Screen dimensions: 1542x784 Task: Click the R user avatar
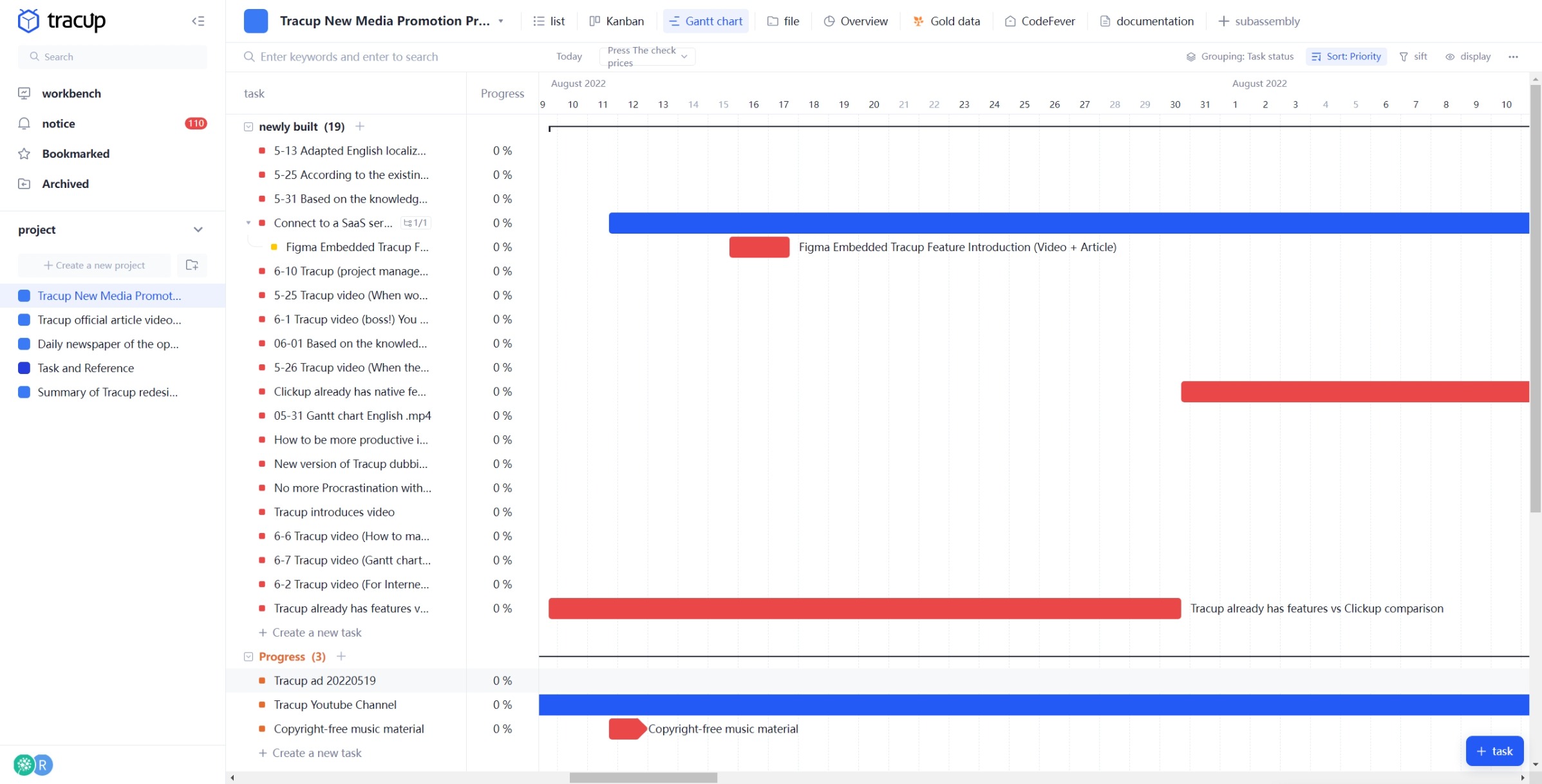click(43, 765)
